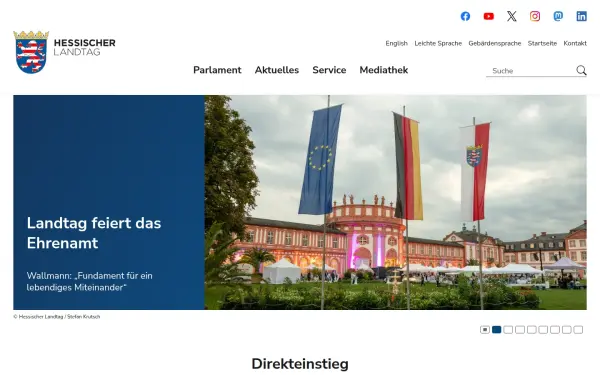
Task: Open the Mastodon profile icon
Action: [558, 16]
